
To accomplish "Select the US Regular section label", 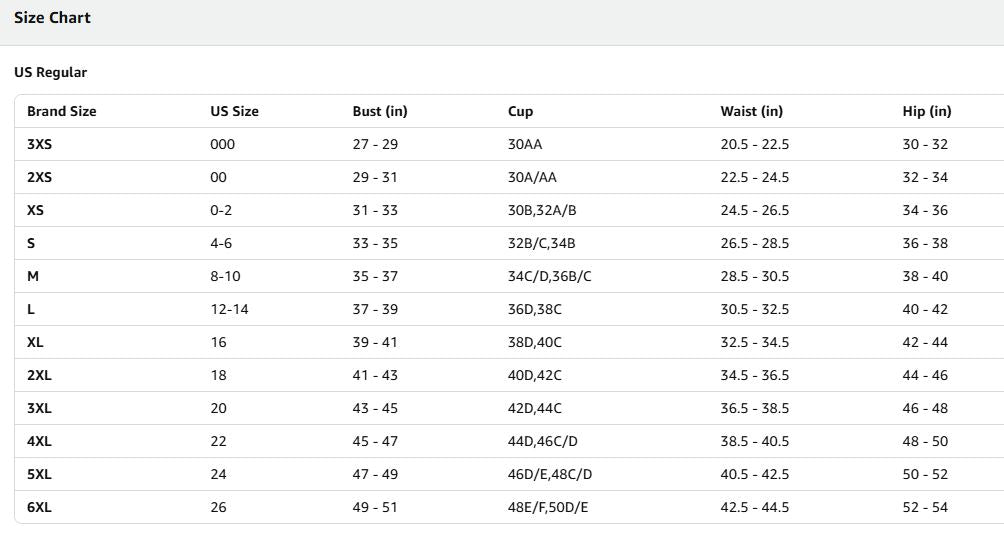I will tap(50, 73).
